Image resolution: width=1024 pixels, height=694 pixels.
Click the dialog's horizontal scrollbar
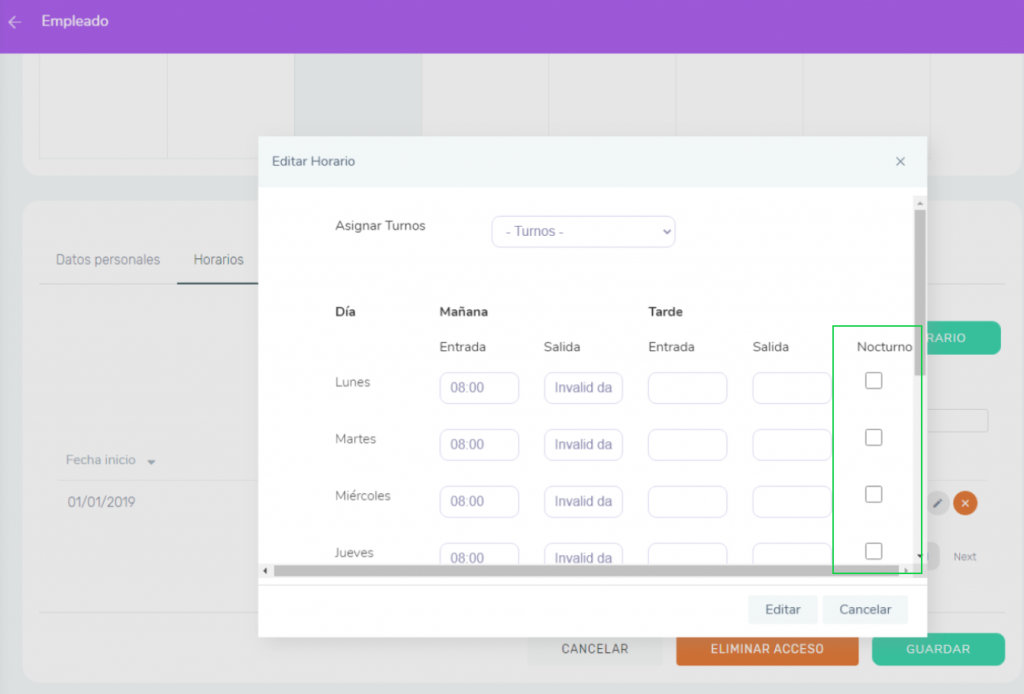(x=580, y=571)
